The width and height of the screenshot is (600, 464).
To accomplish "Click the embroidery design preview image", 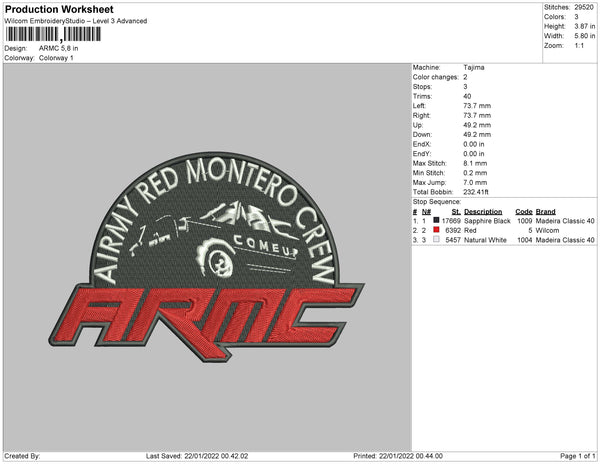I will point(207,257).
